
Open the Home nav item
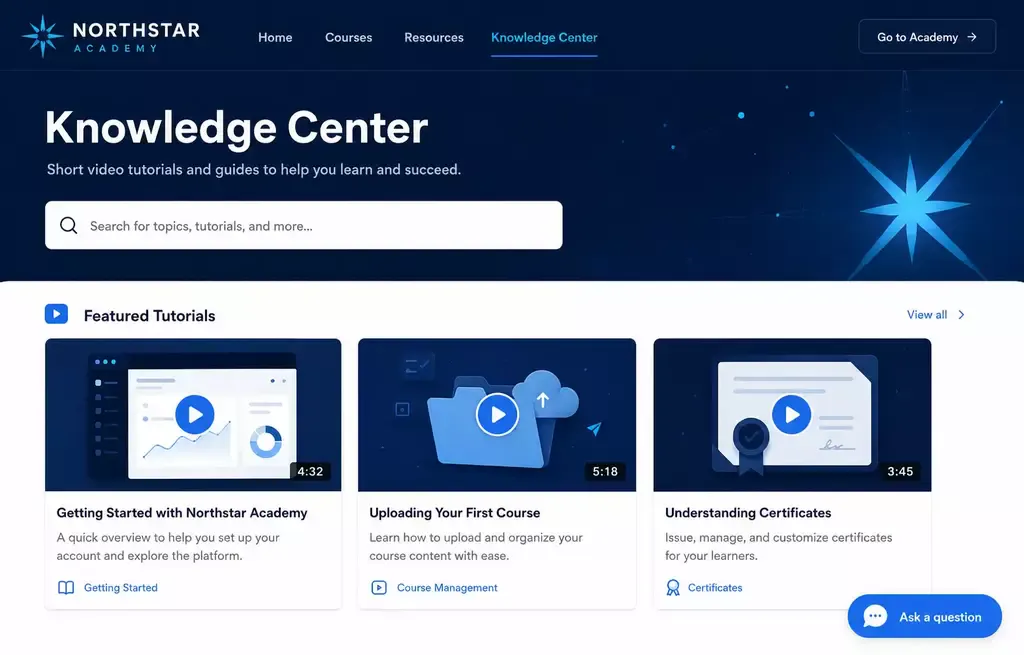pyautogui.click(x=275, y=37)
